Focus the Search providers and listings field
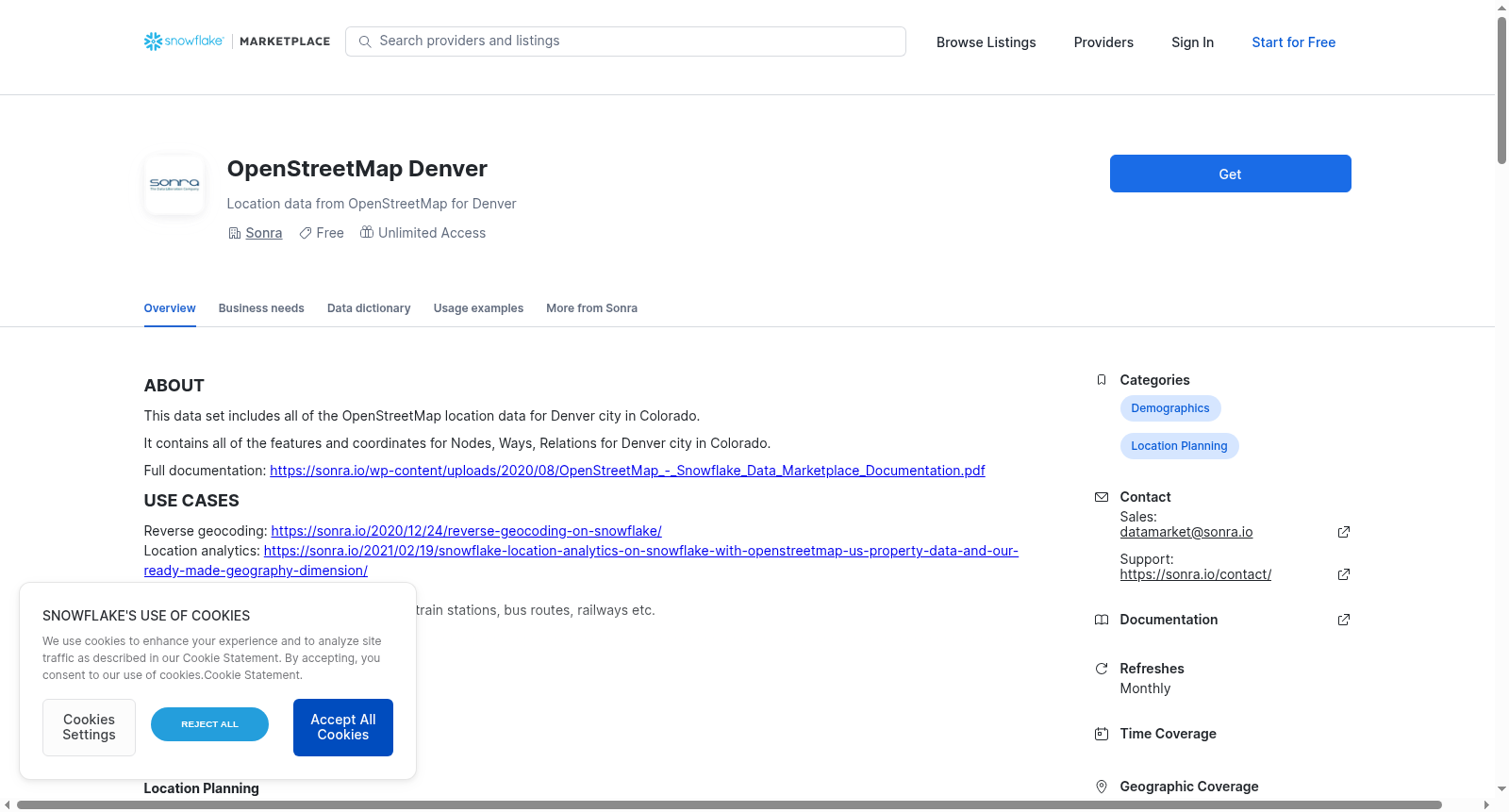Screen dimensions: 1509x812 [x=626, y=41]
